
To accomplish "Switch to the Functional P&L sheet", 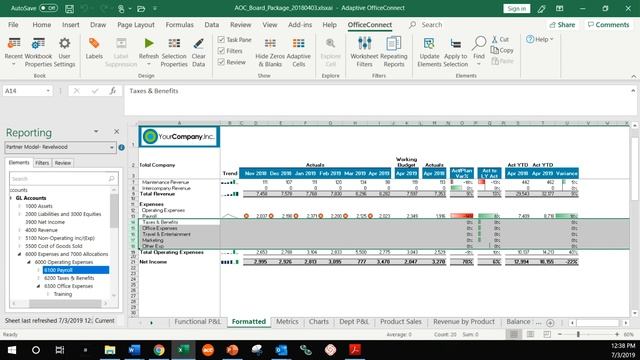I will pyautogui.click(x=198, y=322).
